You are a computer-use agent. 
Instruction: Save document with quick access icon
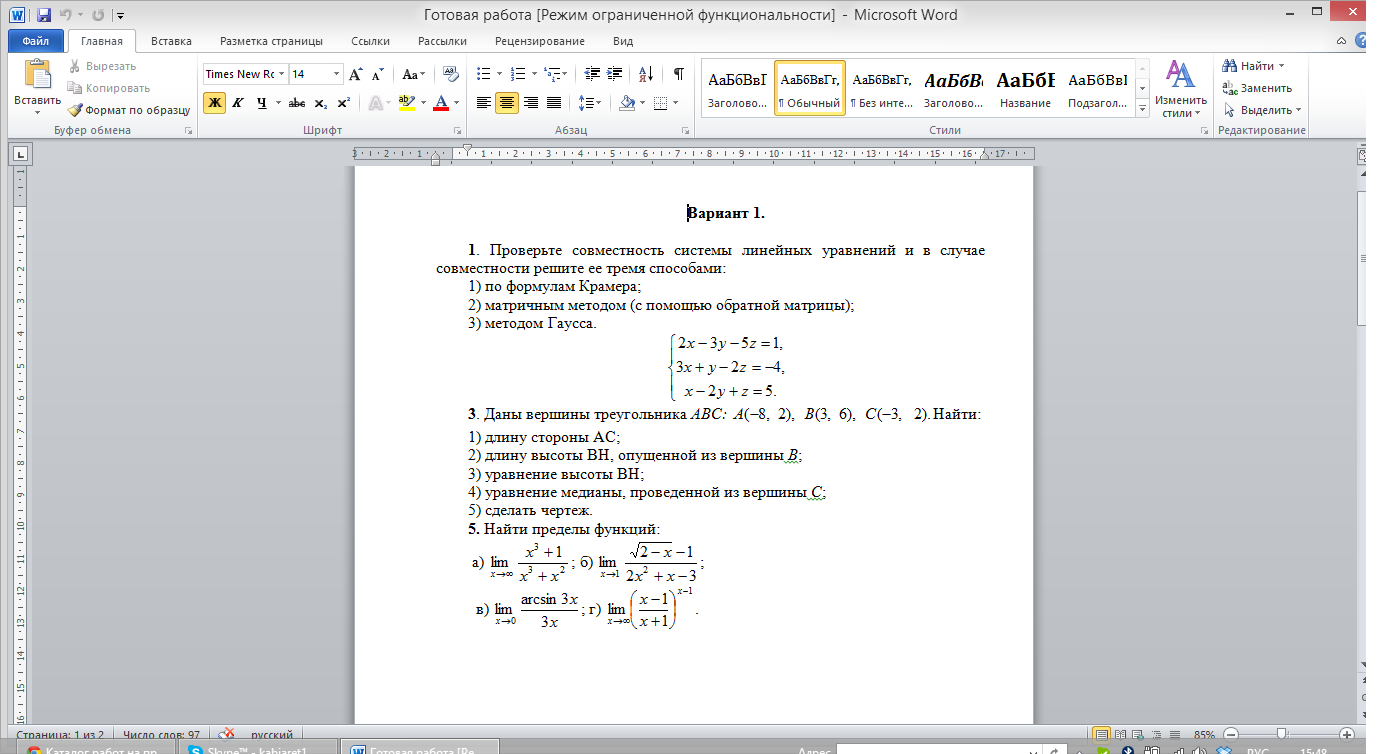coord(43,15)
